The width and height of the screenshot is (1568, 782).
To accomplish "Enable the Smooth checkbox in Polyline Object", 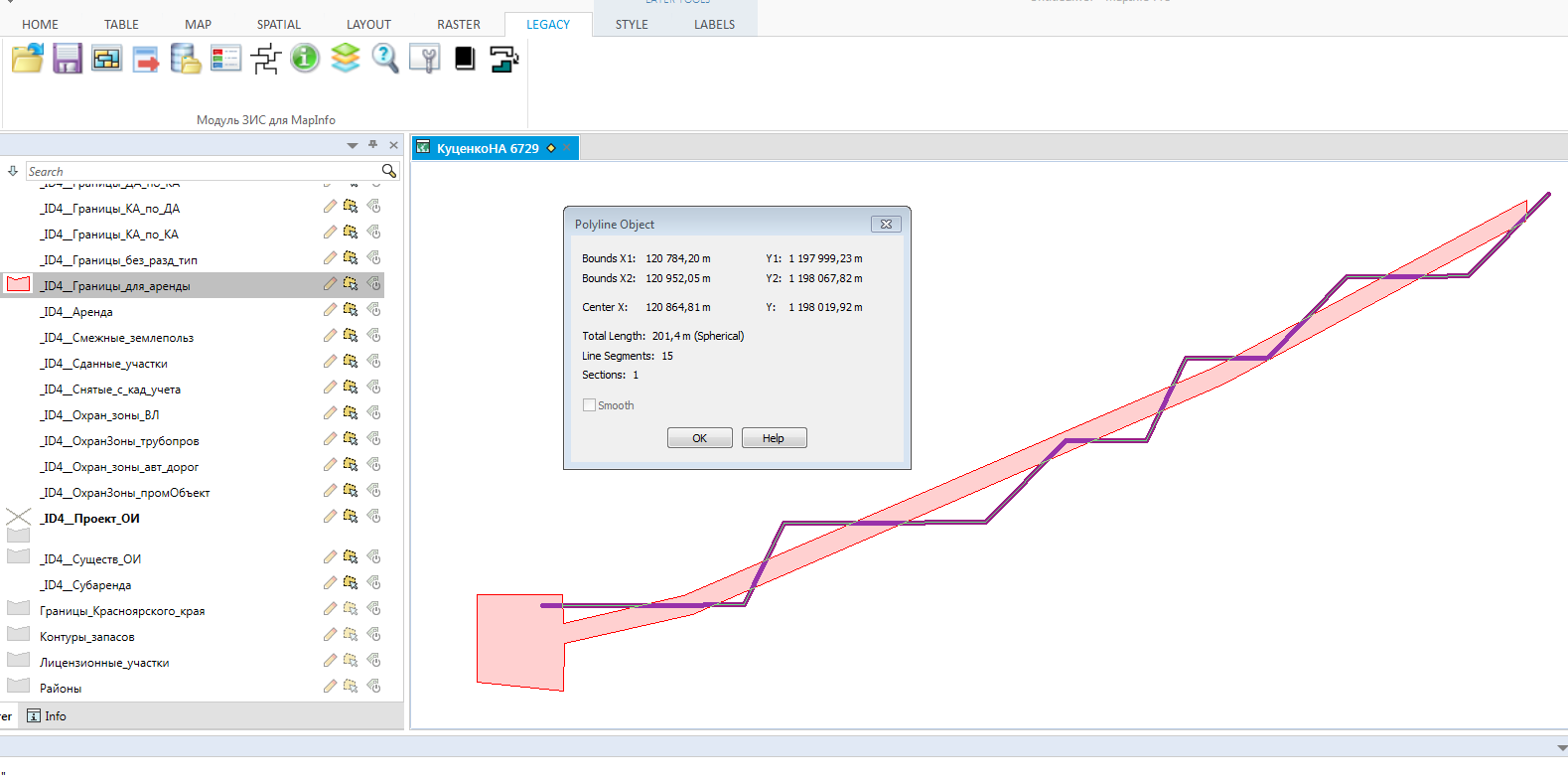I will pyautogui.click(x=589, y=405).
